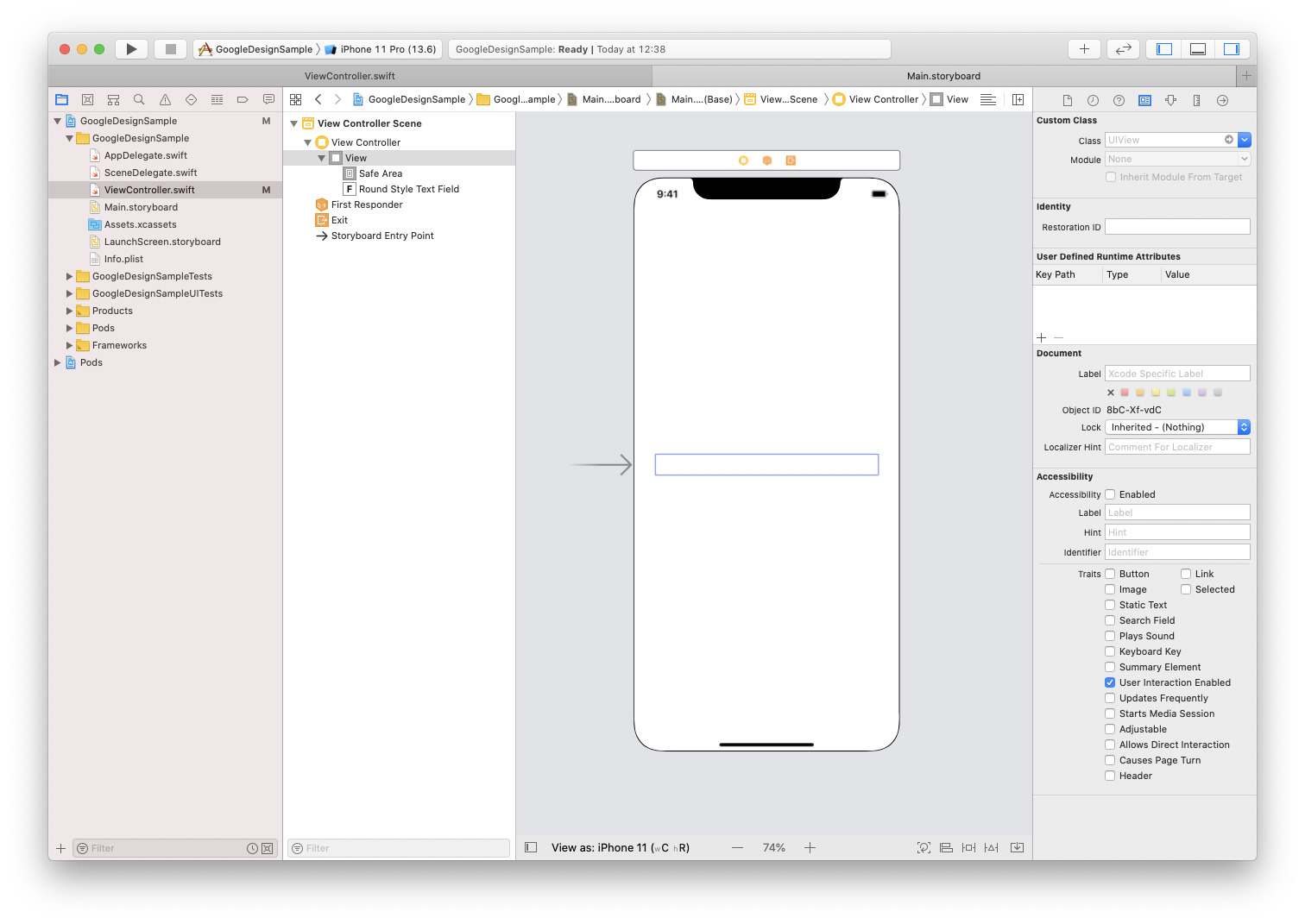The image size is (1305, 924).
Task: Check the Keyboard Key trait
Action: (x=1111, y=651)
